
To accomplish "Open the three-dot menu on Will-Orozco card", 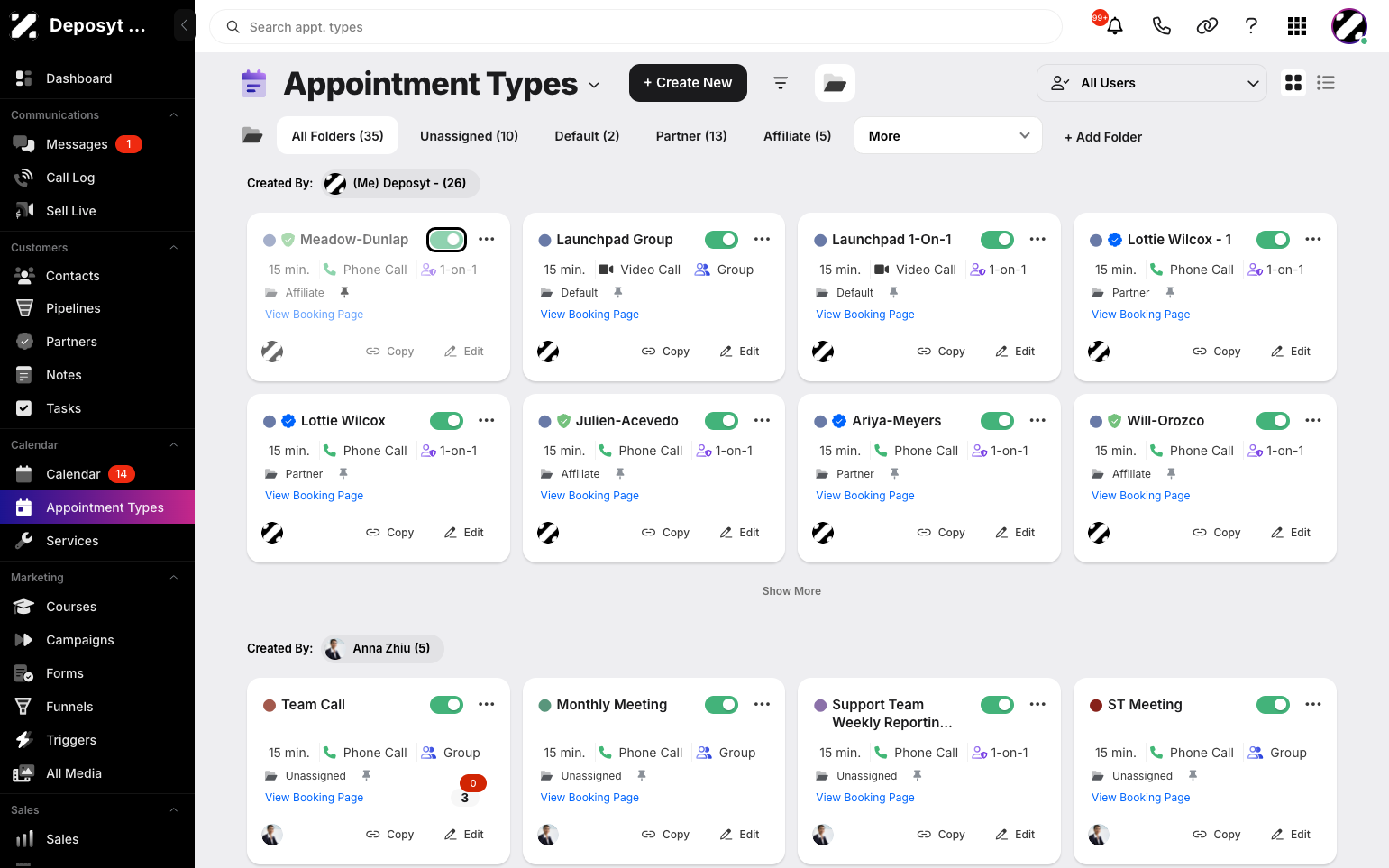I will (x=1313, y=421).
